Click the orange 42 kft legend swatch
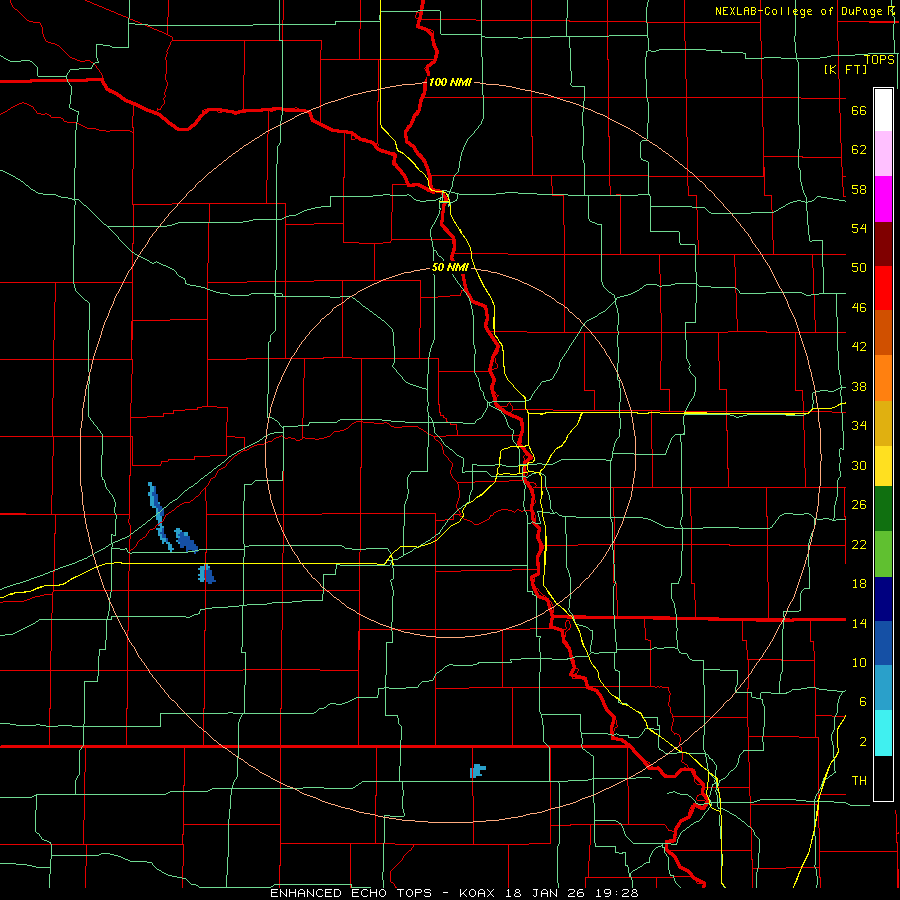 pyautogui.click(x=883, y=378)
